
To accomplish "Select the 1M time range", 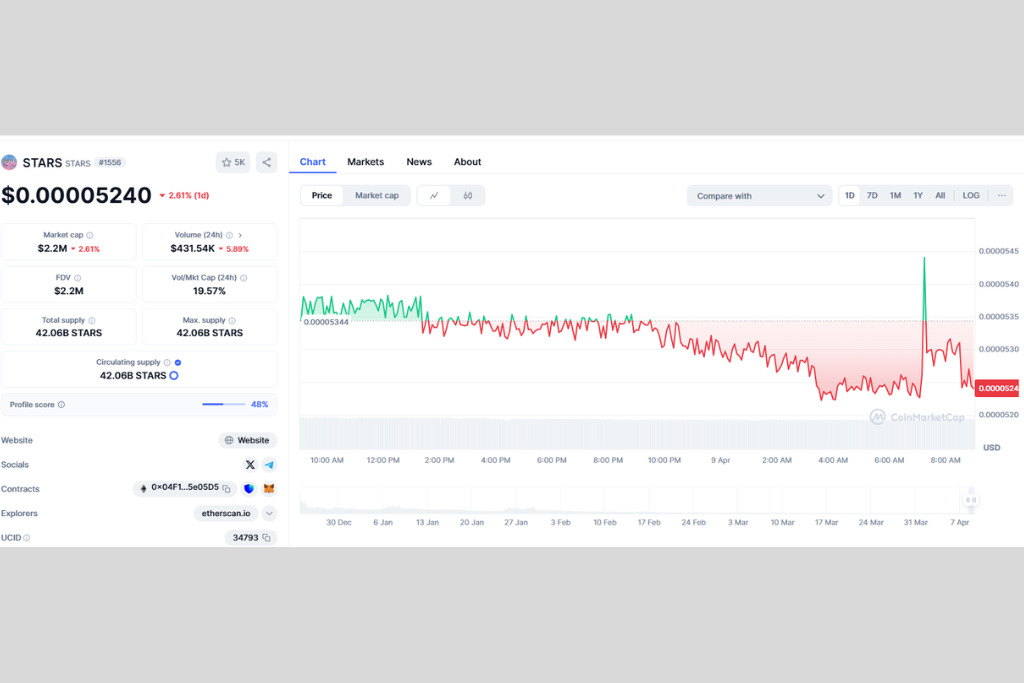I will pyautogui.click(x=895, y=196).
